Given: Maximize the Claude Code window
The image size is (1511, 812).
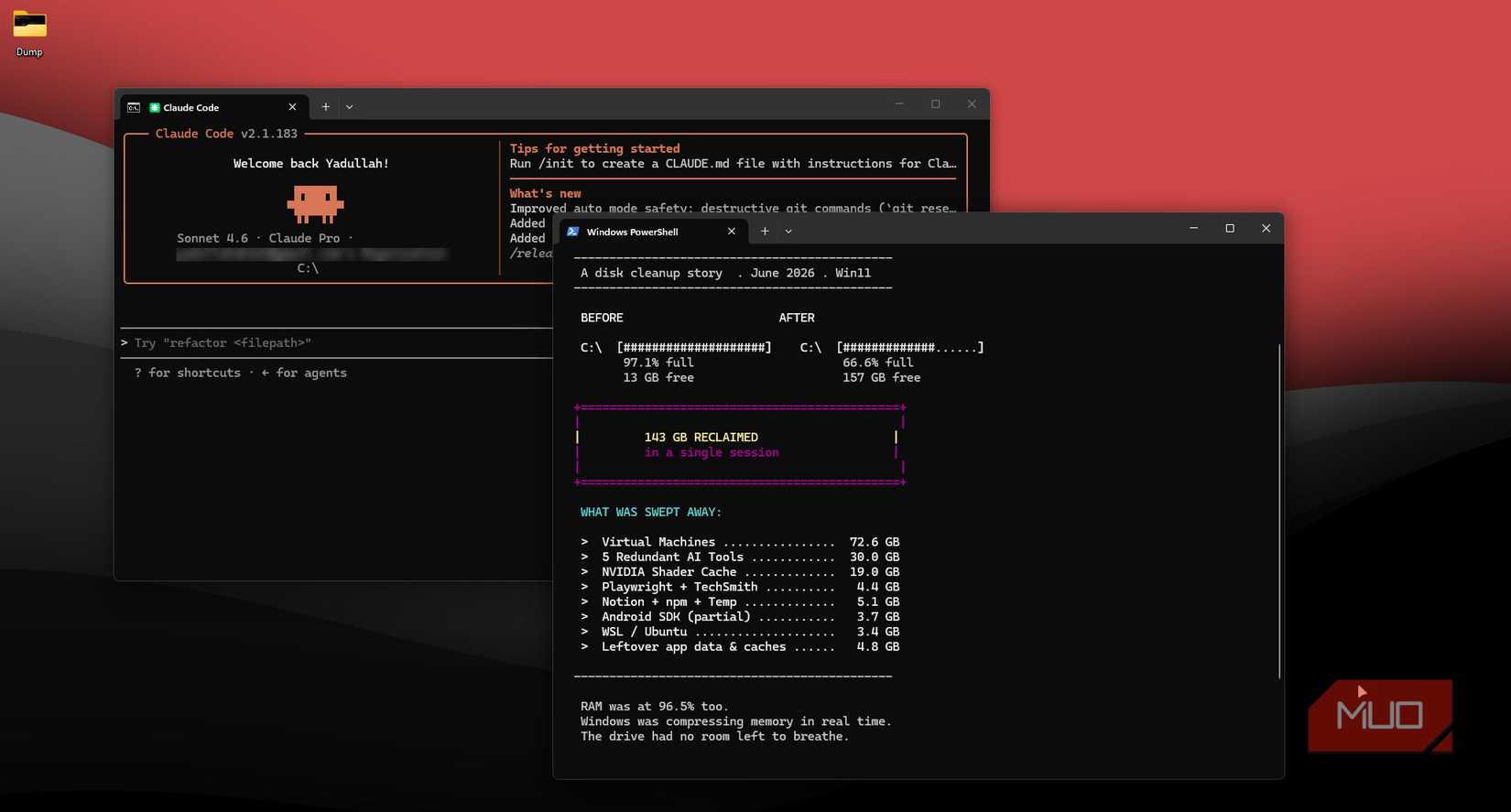Looking at the screenshot, I should (935, 104).
